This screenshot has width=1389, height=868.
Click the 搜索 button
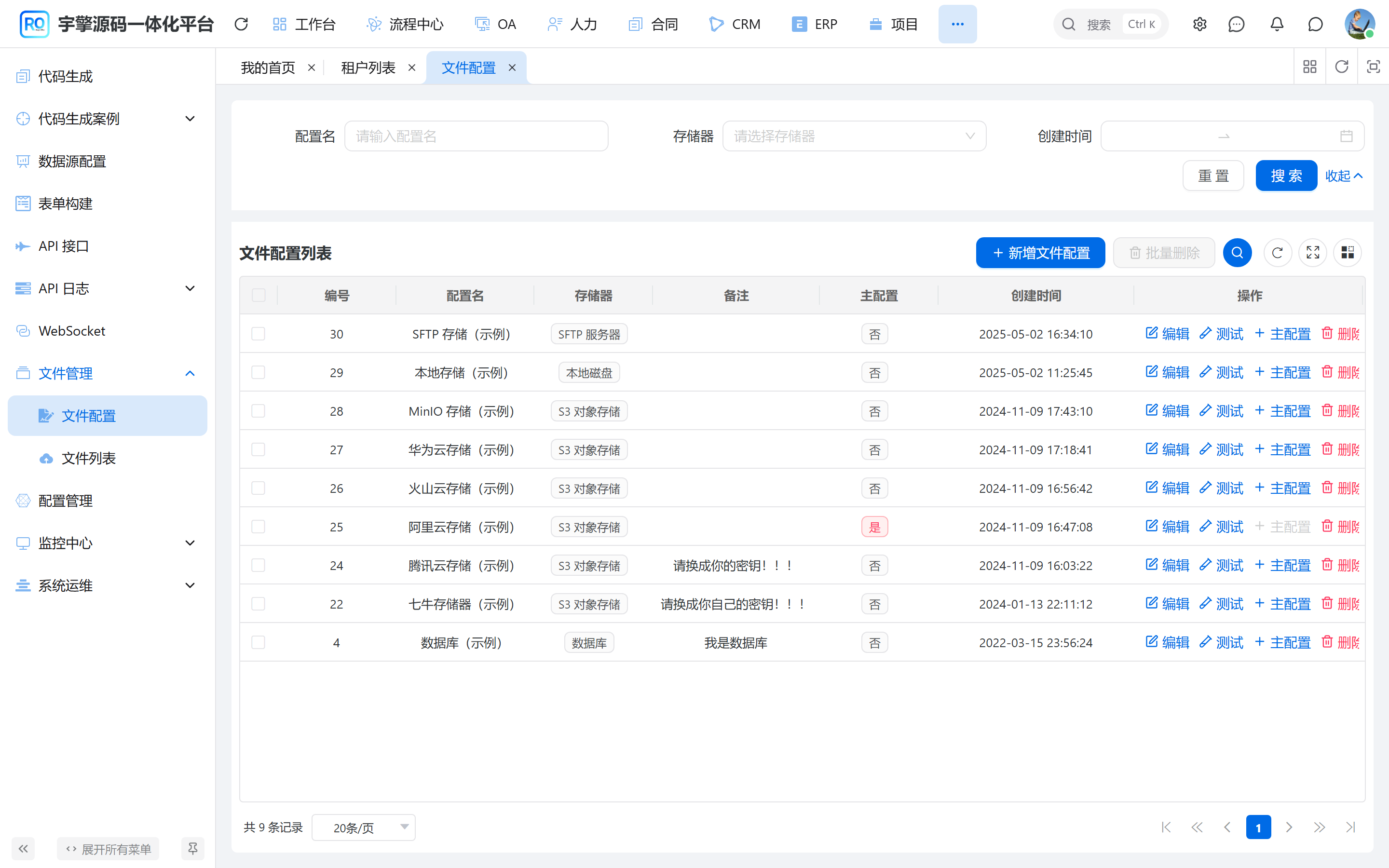1286,176
